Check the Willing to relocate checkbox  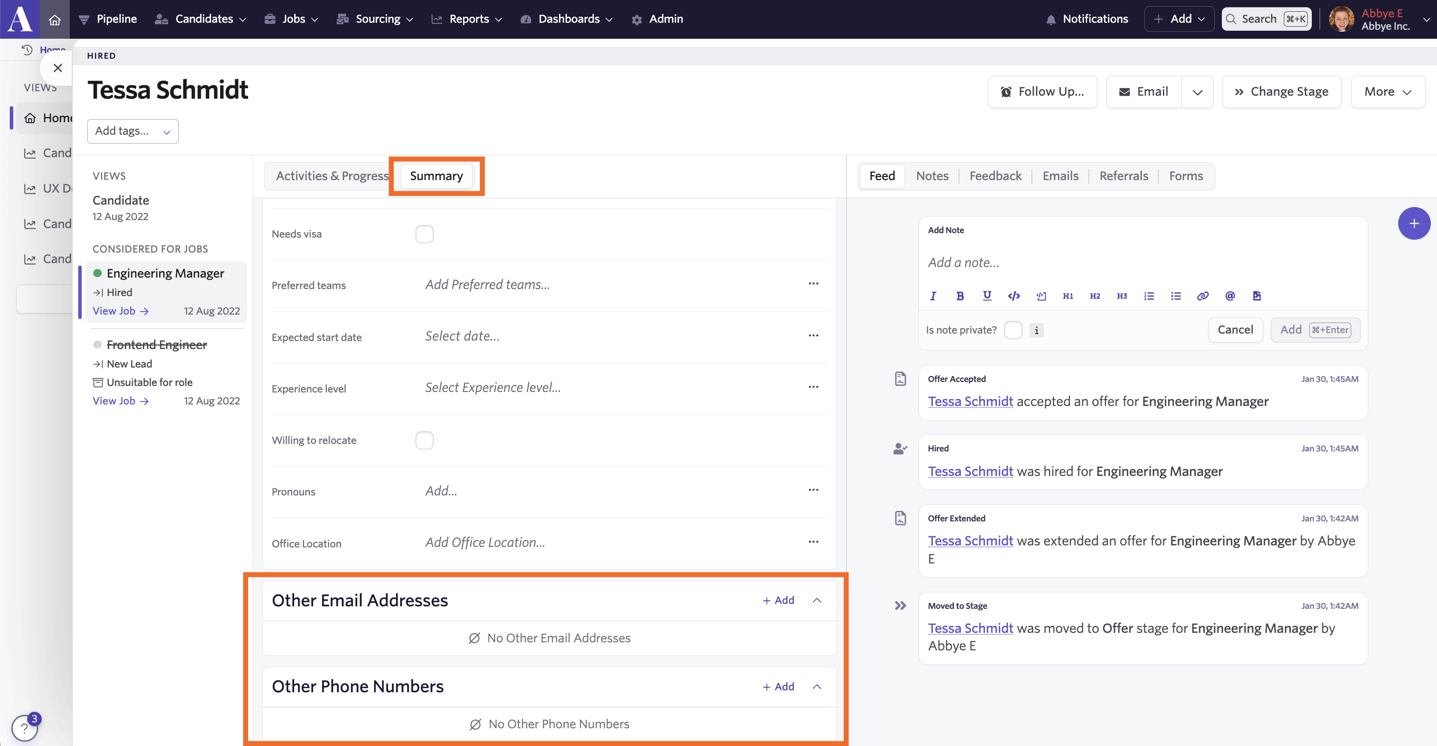pos(424,440)
